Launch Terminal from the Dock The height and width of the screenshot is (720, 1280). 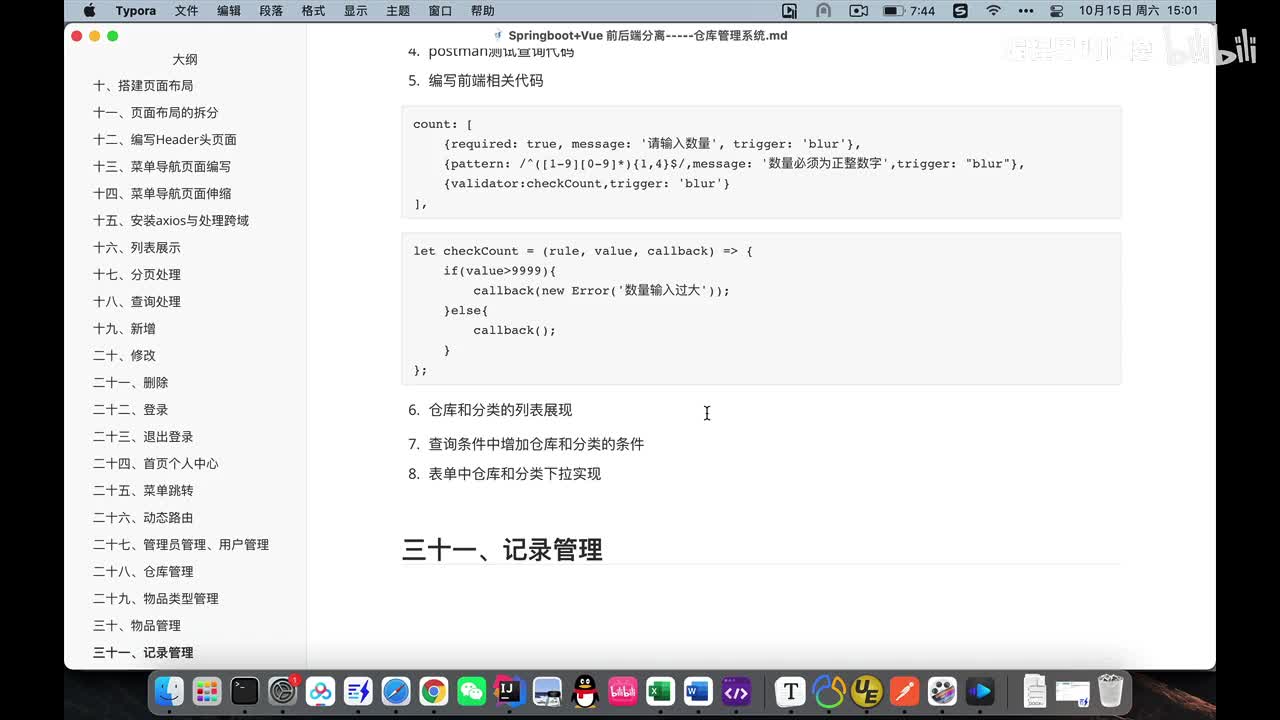(245, 691)
